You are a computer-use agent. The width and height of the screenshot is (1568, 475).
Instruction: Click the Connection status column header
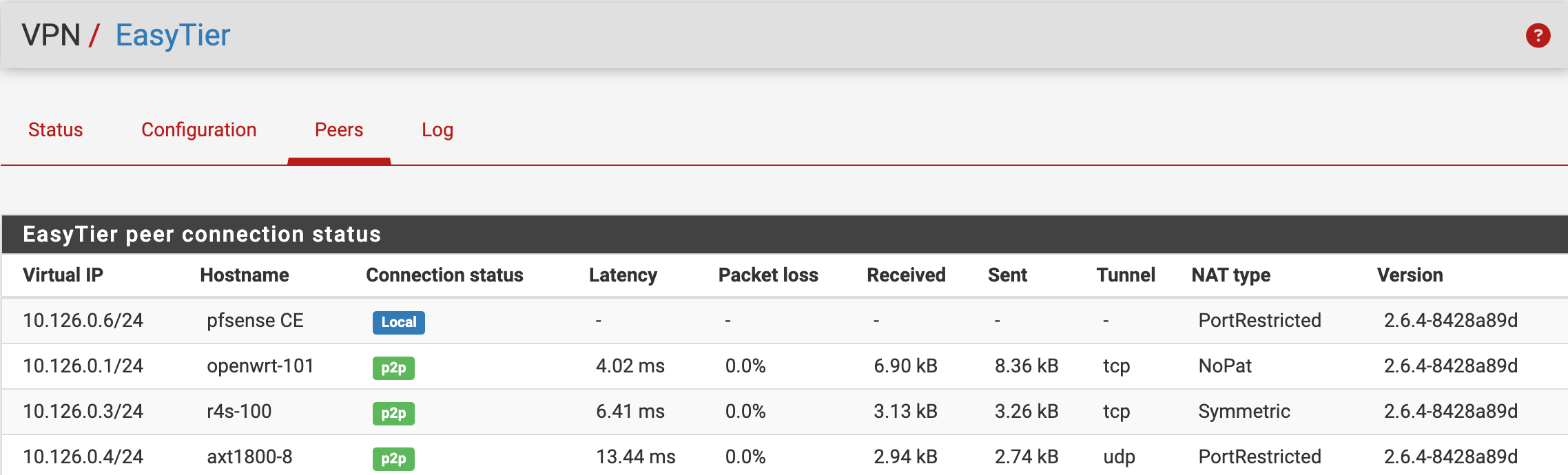(444, 275)
